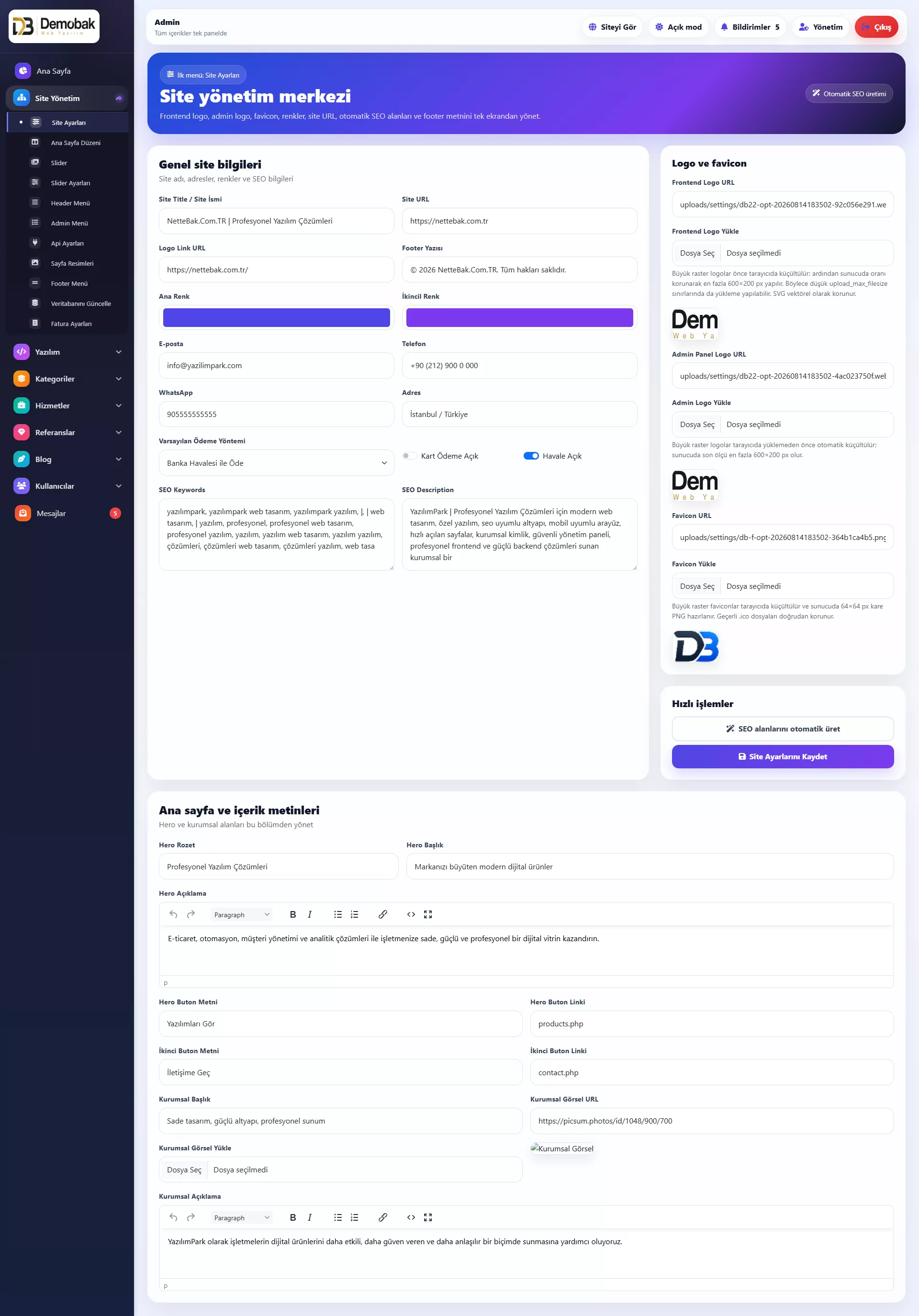Toggle fullscreen in Kurumsal Açıklama editor
919x1316 pixels.
click(427, 1217)
